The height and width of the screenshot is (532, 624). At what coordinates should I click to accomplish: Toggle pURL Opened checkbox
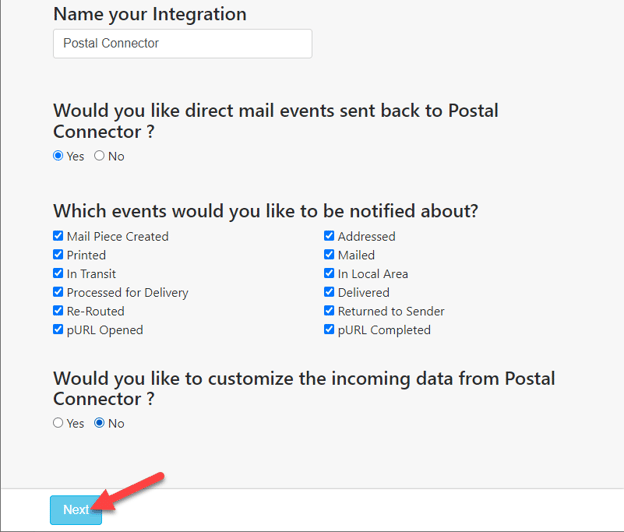click(58, 329)
